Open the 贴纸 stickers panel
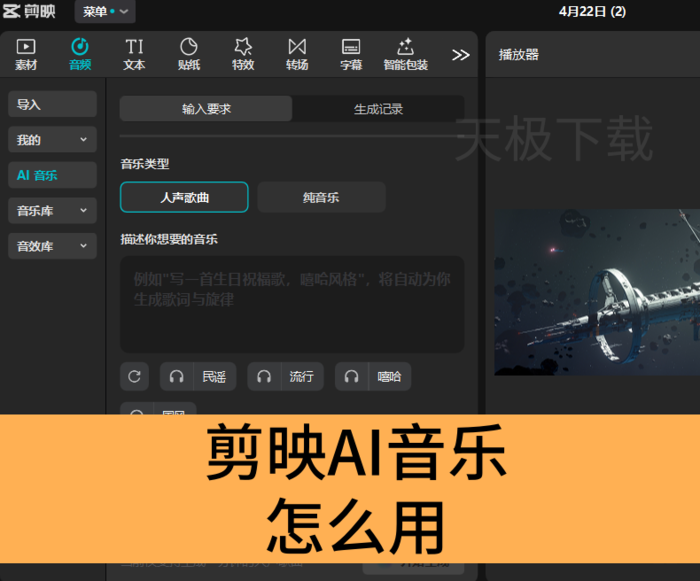Viewport: 700px width, 581px height. 188,54
